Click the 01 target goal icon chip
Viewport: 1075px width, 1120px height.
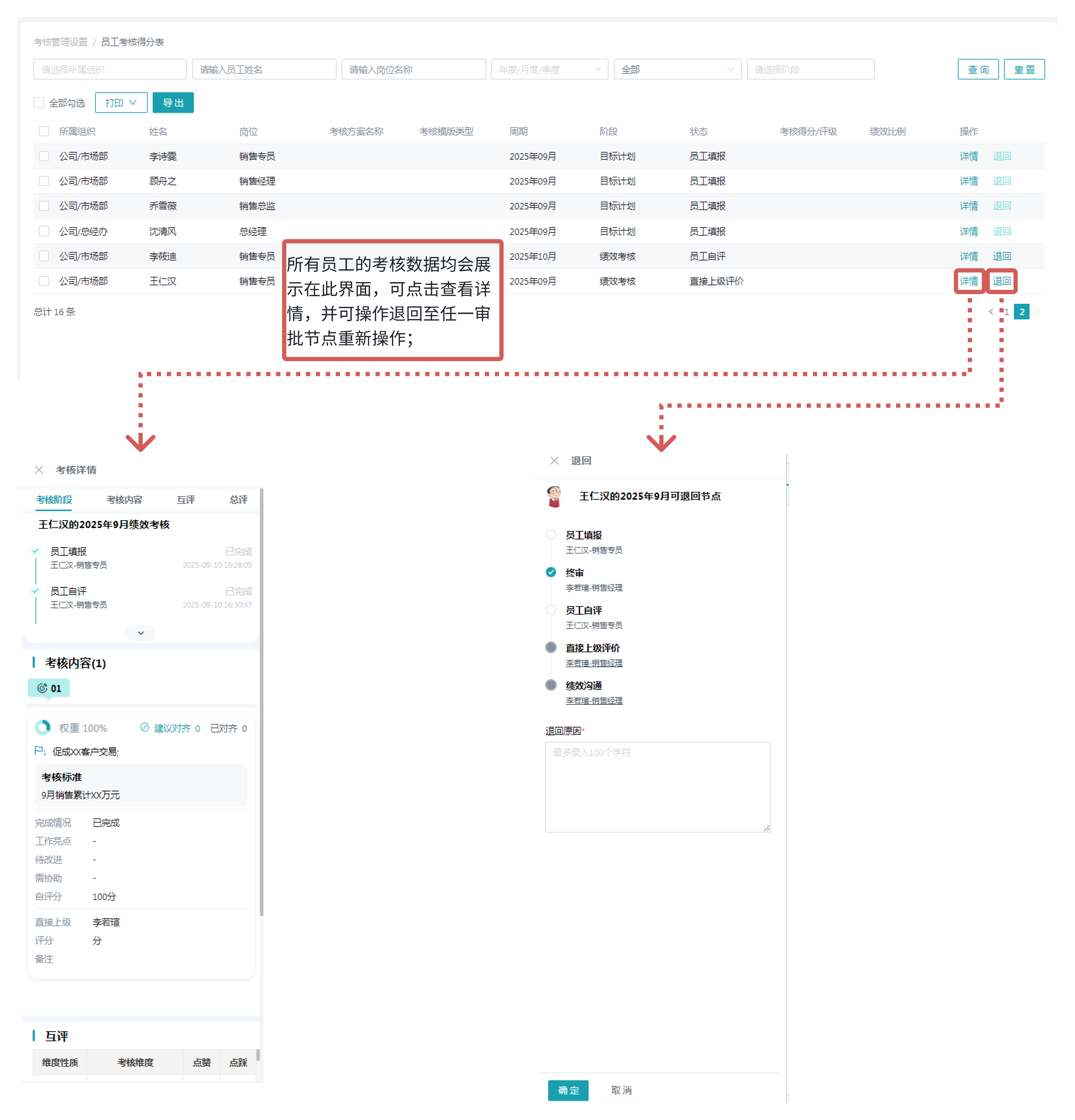pos(49,688)
